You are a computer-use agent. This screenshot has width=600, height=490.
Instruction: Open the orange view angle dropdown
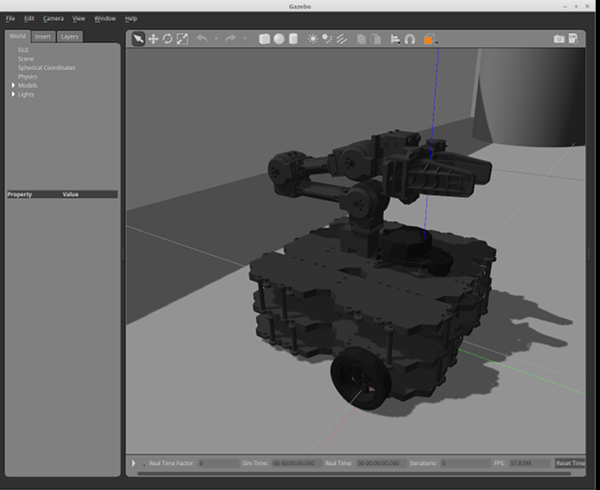point(430,39)
